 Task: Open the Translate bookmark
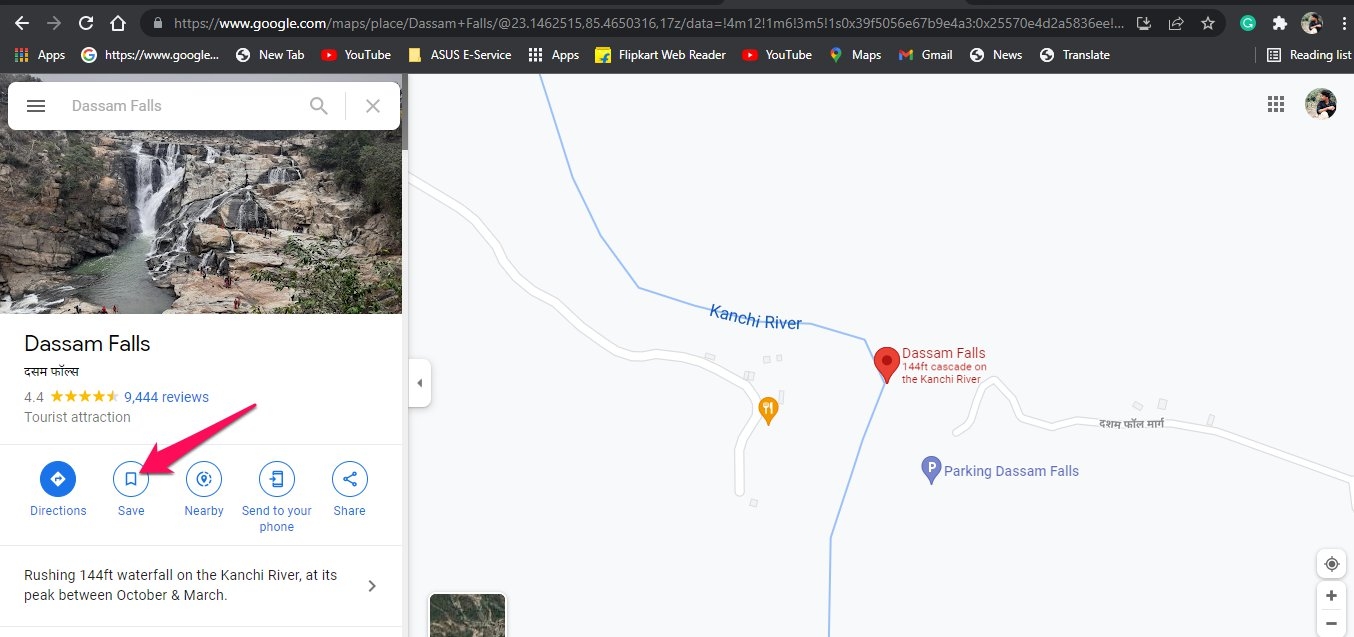[x=1075, y=55]
